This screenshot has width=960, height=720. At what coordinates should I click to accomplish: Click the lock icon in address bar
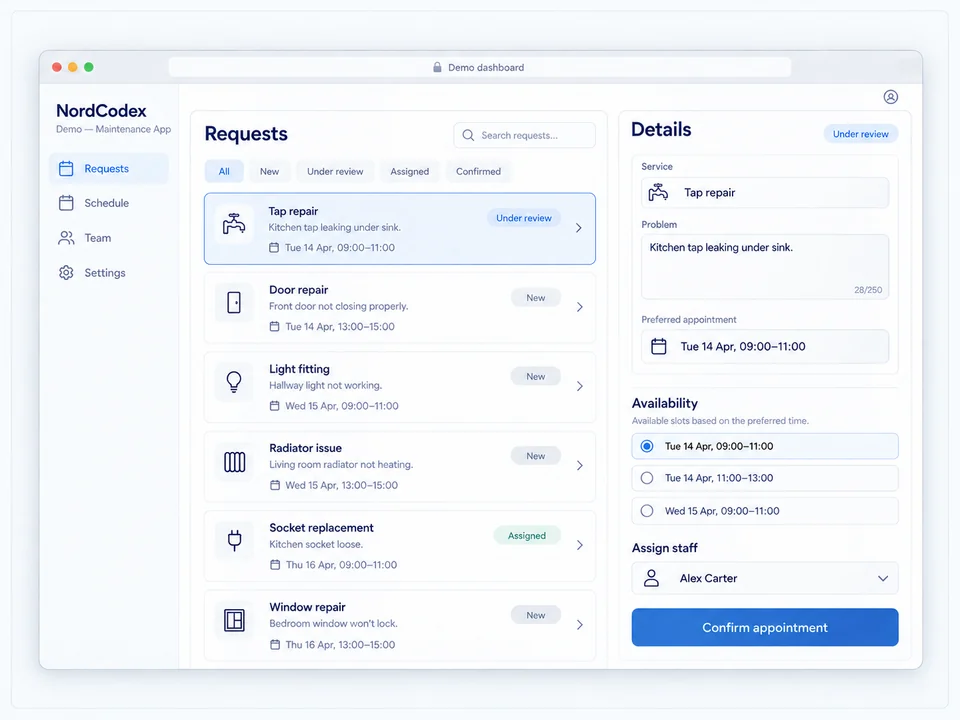(437, 67)
